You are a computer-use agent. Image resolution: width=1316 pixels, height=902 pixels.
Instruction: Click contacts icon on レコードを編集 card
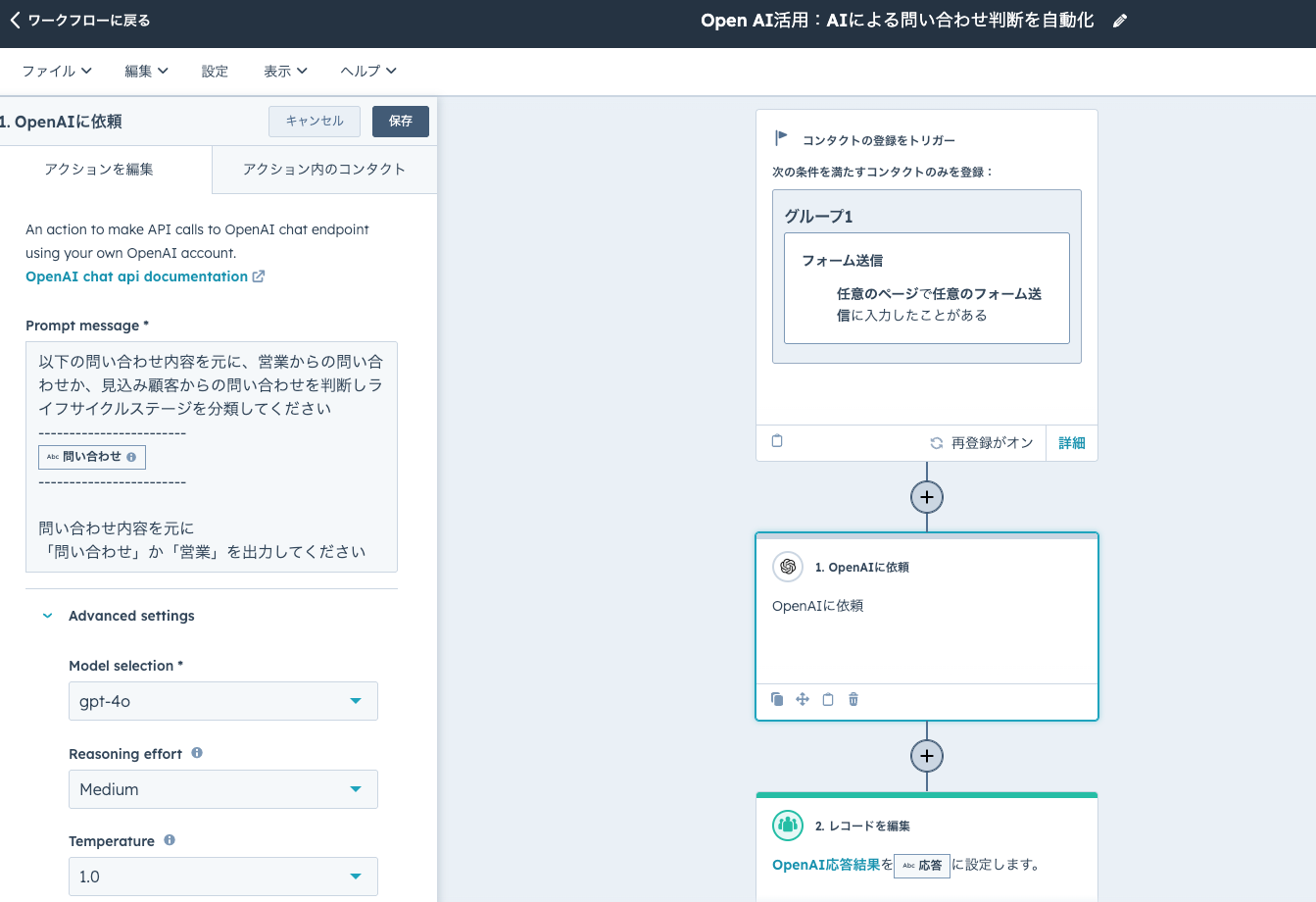788,826
